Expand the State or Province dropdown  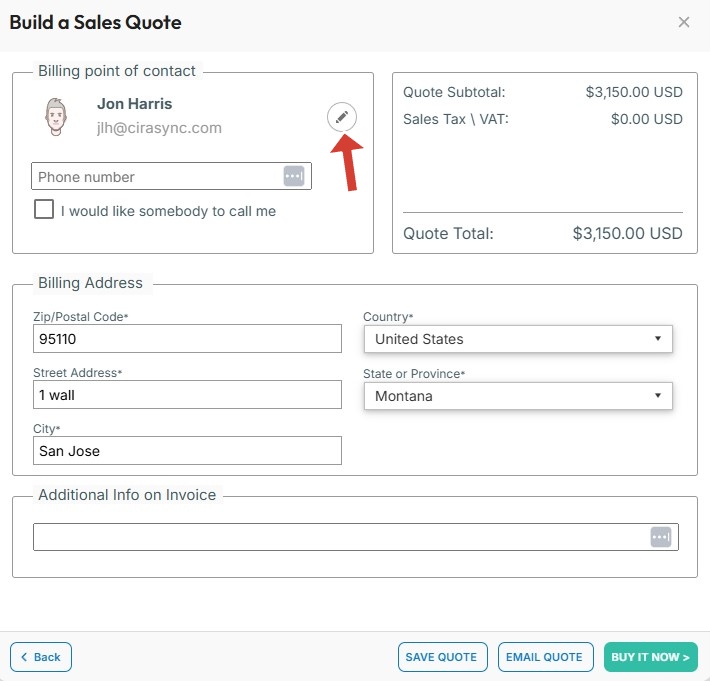point(517,396)
